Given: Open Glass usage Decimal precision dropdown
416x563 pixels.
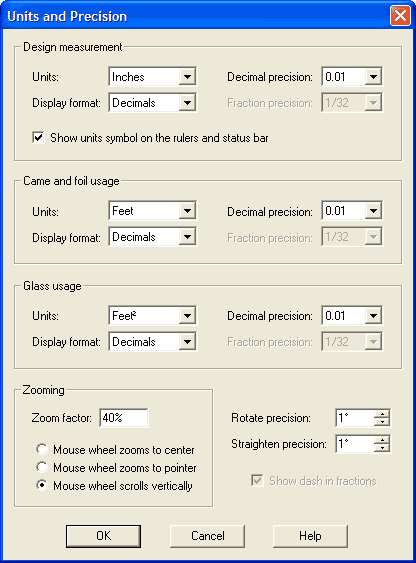Looking at the screenshot, I should 352,316.
